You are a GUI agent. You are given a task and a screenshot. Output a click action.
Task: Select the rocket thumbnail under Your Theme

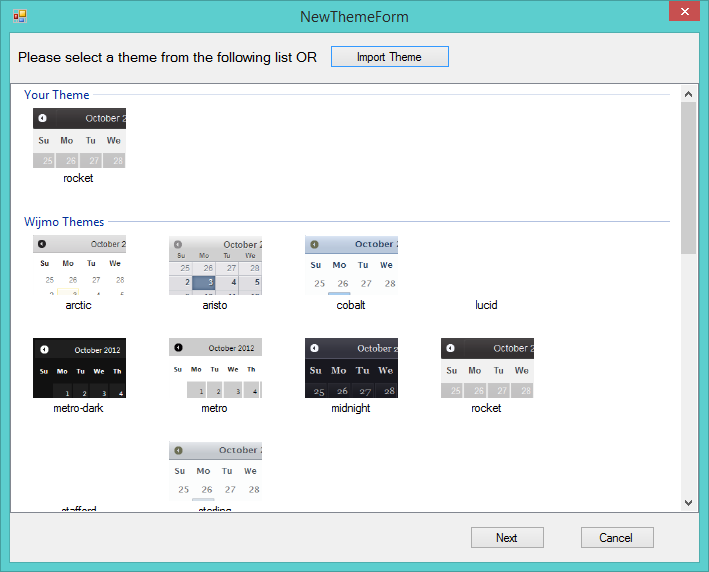[x=79, y=138]
